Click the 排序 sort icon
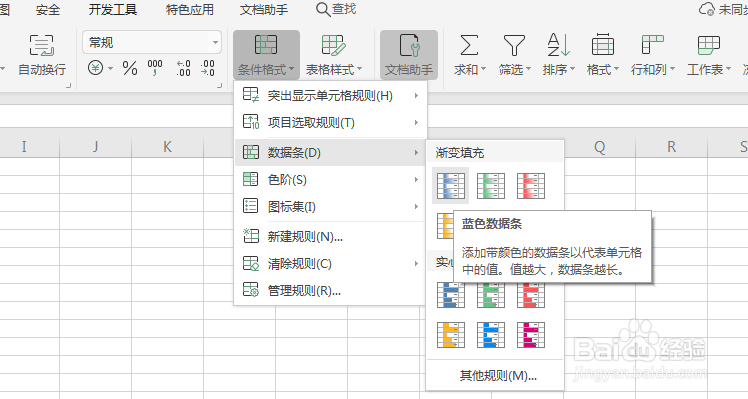 point(558,45)
